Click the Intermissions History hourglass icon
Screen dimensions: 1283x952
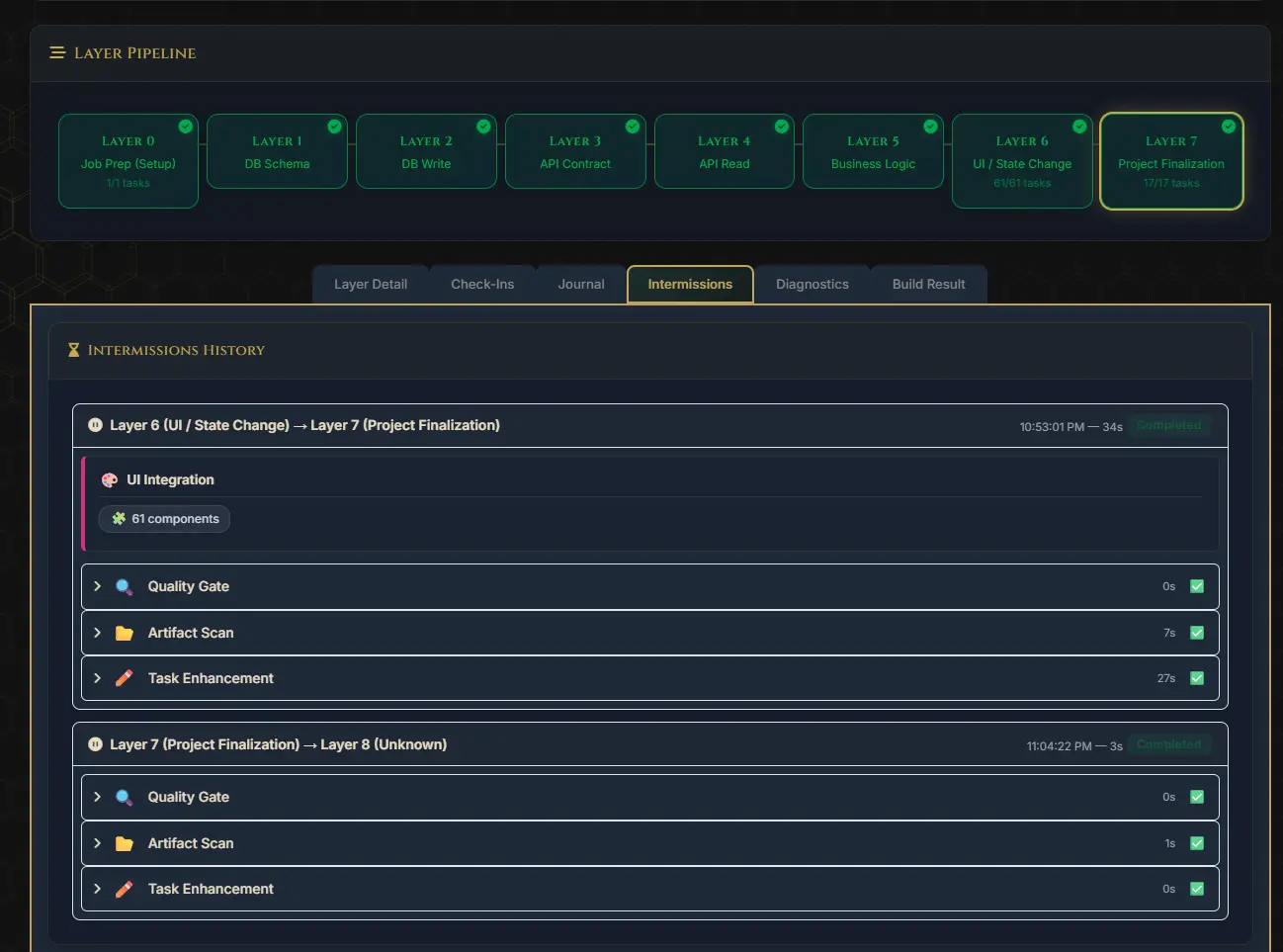73,350
